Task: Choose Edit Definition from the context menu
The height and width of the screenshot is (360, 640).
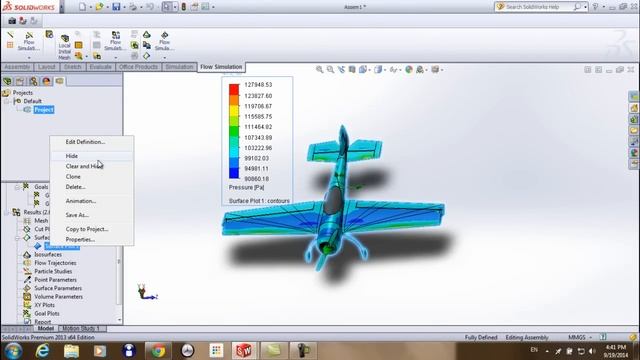Action: [85, 142]
